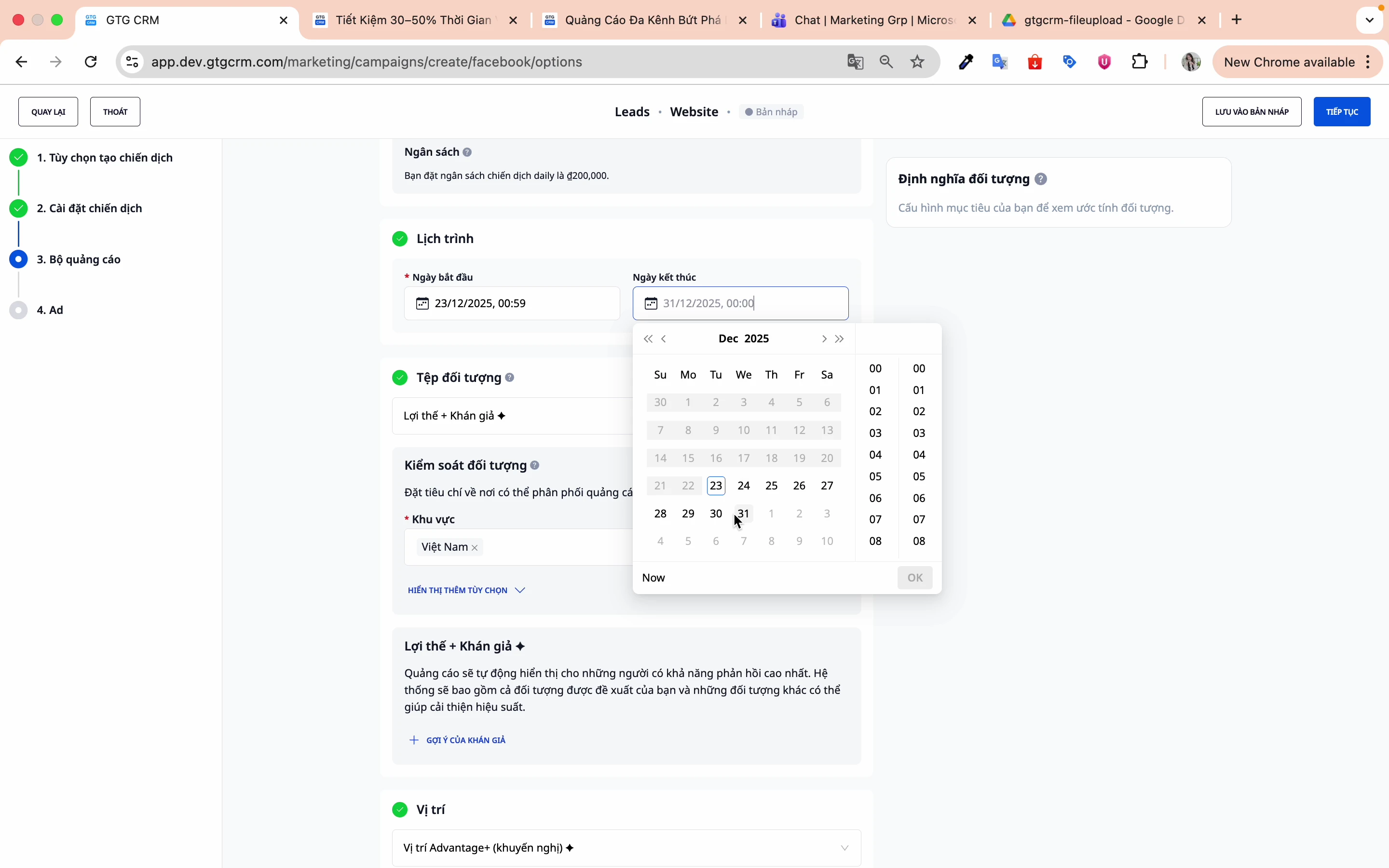
Task: Go to previous month in calendar
Action: (x=665, y=339)
